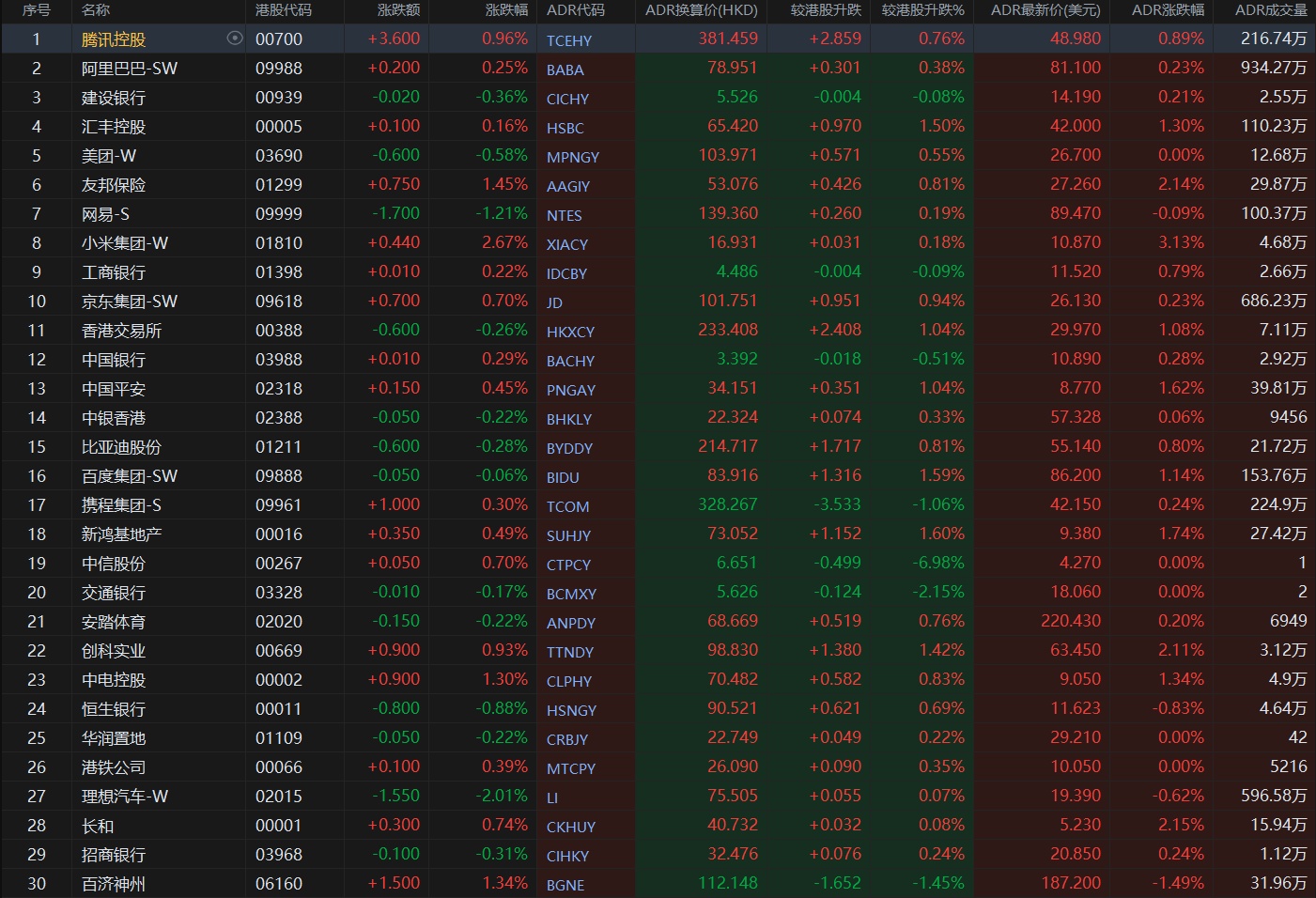Click Hong Kong stock code 09988

click(x=279, y=69)
